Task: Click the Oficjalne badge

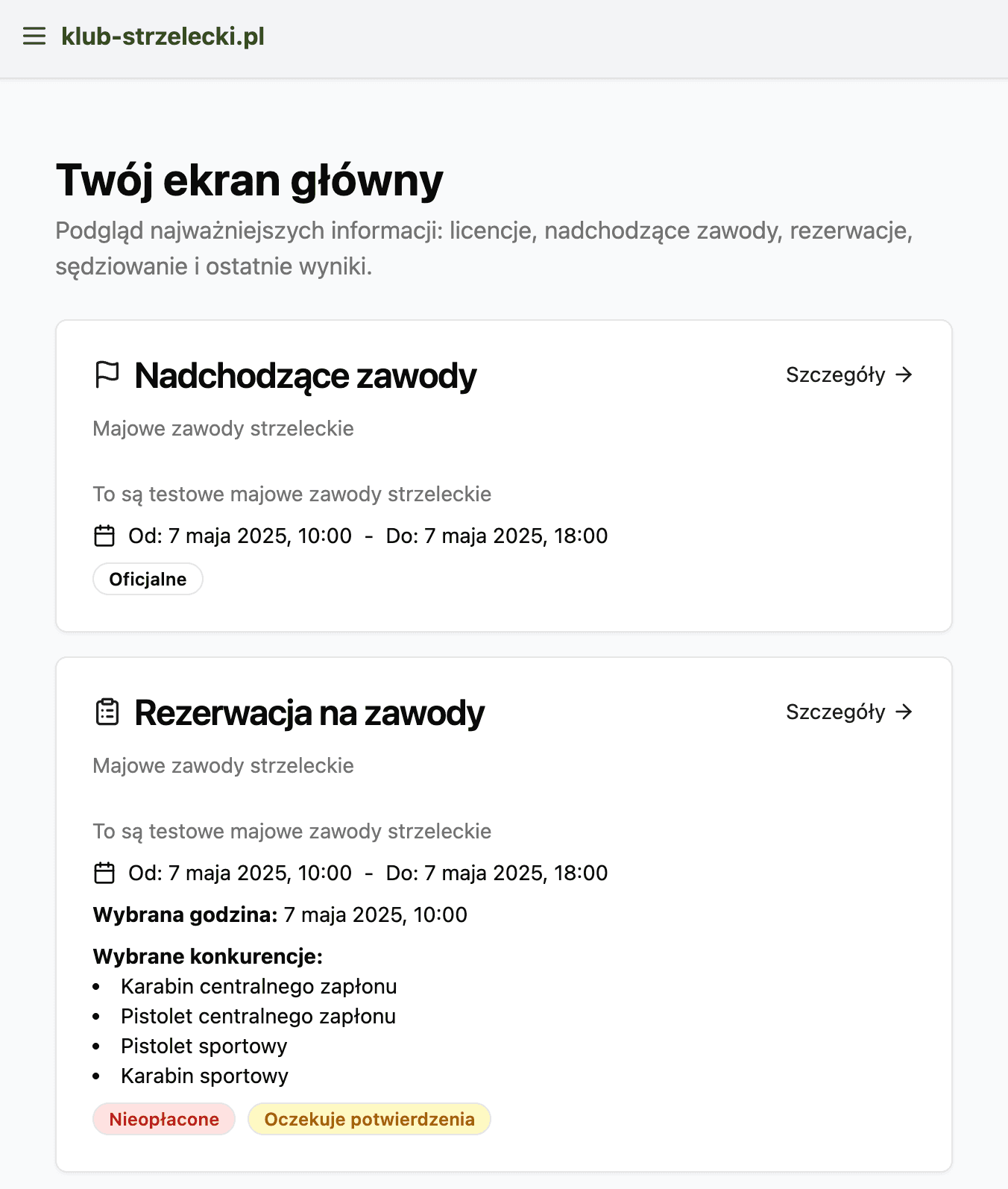Action: (148, 579)
